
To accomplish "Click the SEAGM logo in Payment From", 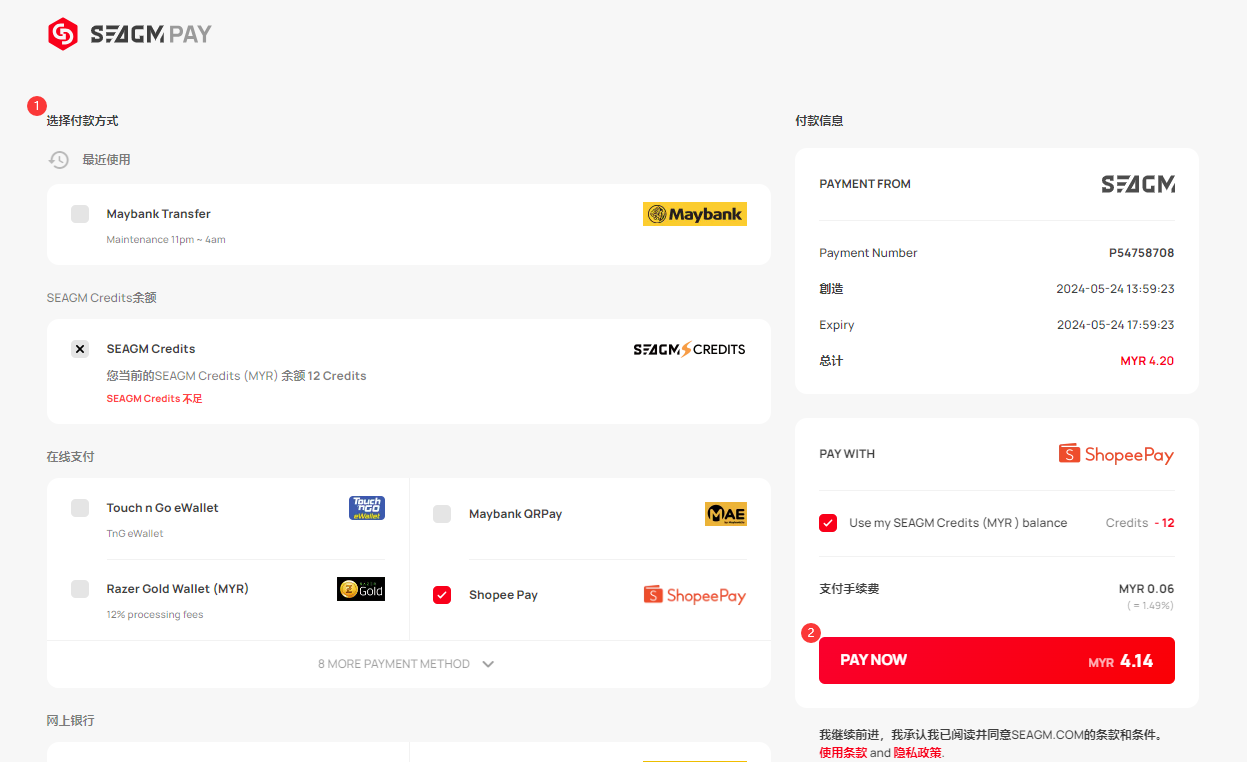I will pos(1138,184).
